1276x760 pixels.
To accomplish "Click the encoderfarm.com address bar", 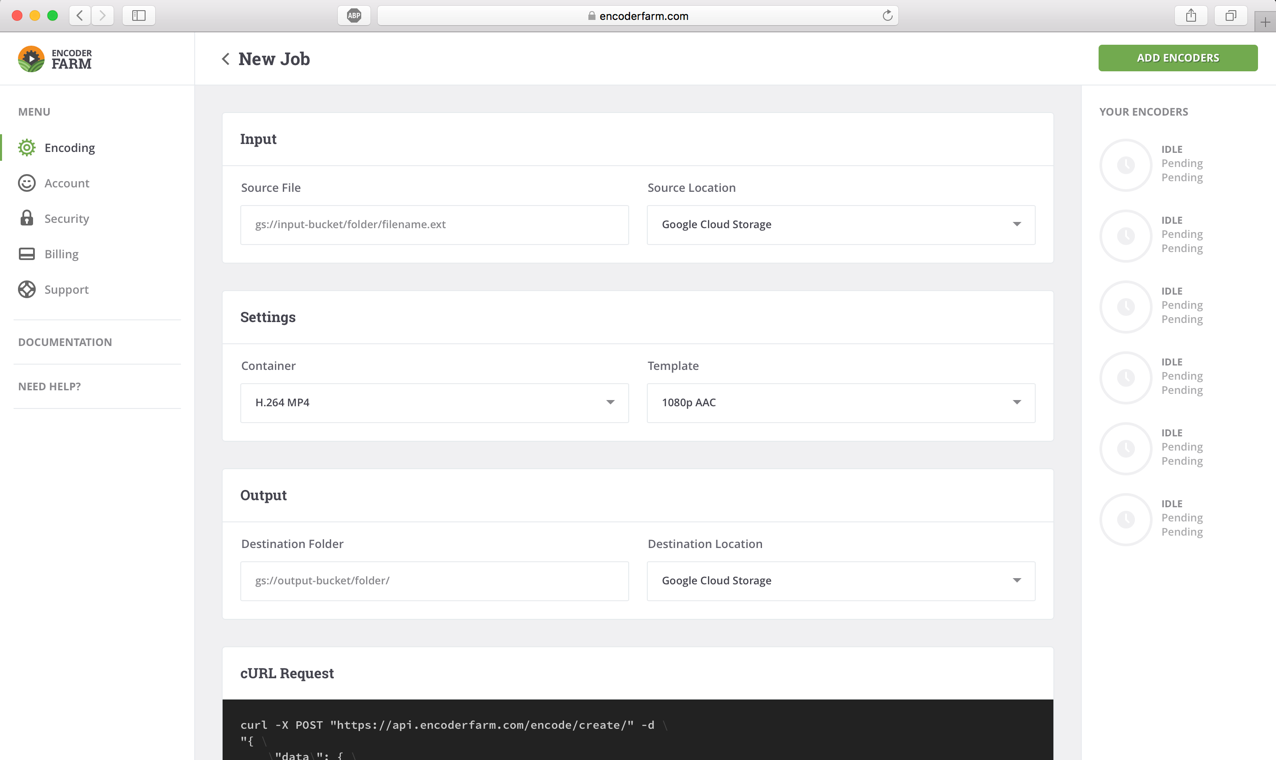I will [637, 16].
